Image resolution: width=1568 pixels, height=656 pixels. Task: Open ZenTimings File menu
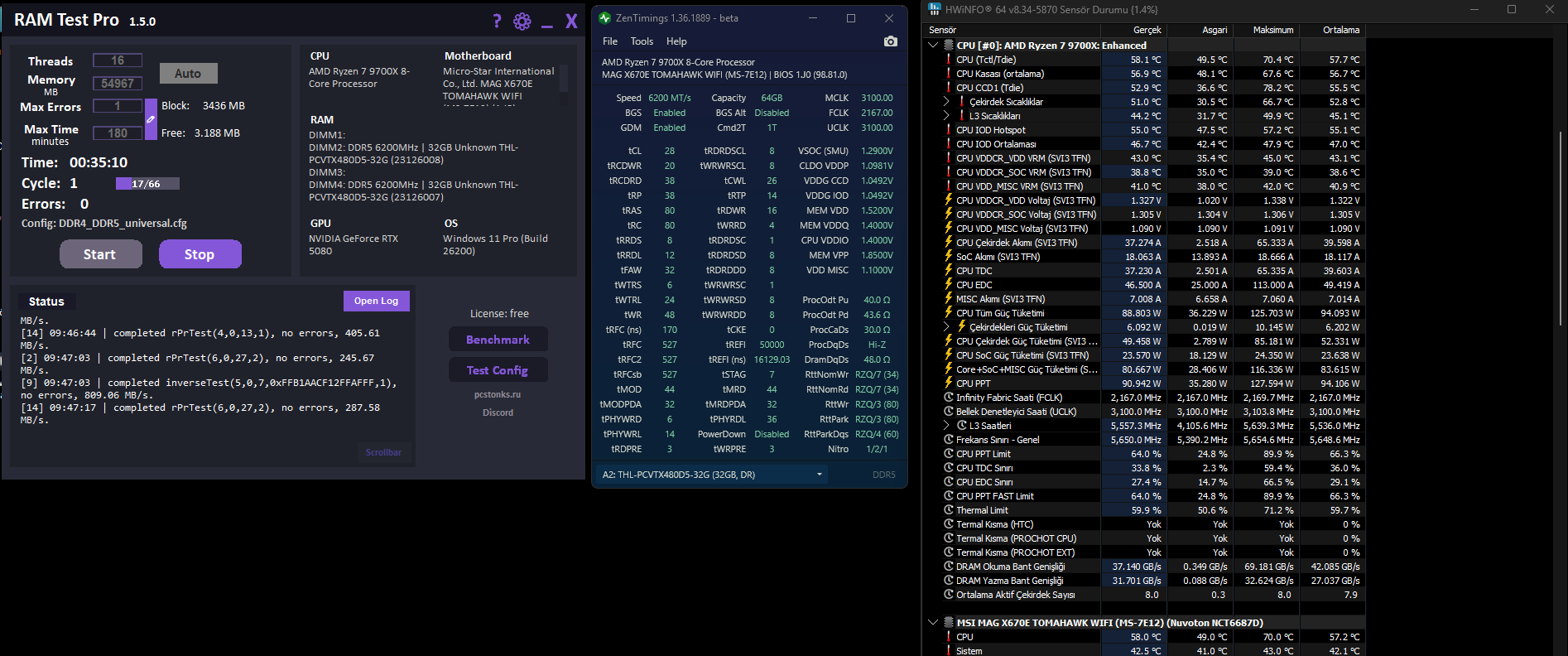click(610, 41)
